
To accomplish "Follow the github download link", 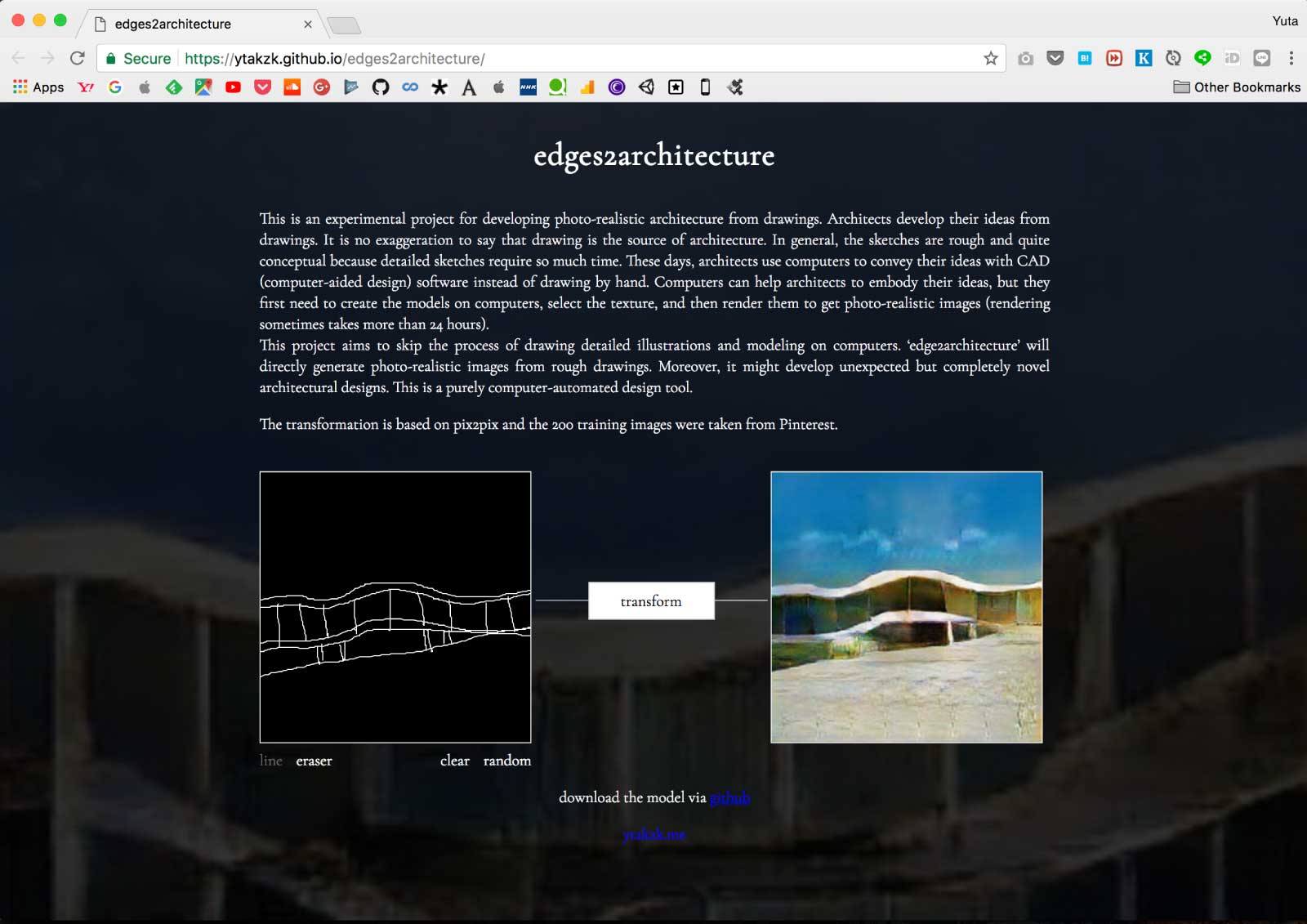I will tap(729, 797).
